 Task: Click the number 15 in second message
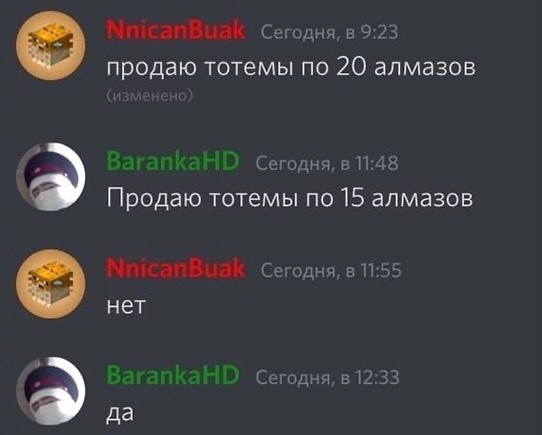point(352,197)
